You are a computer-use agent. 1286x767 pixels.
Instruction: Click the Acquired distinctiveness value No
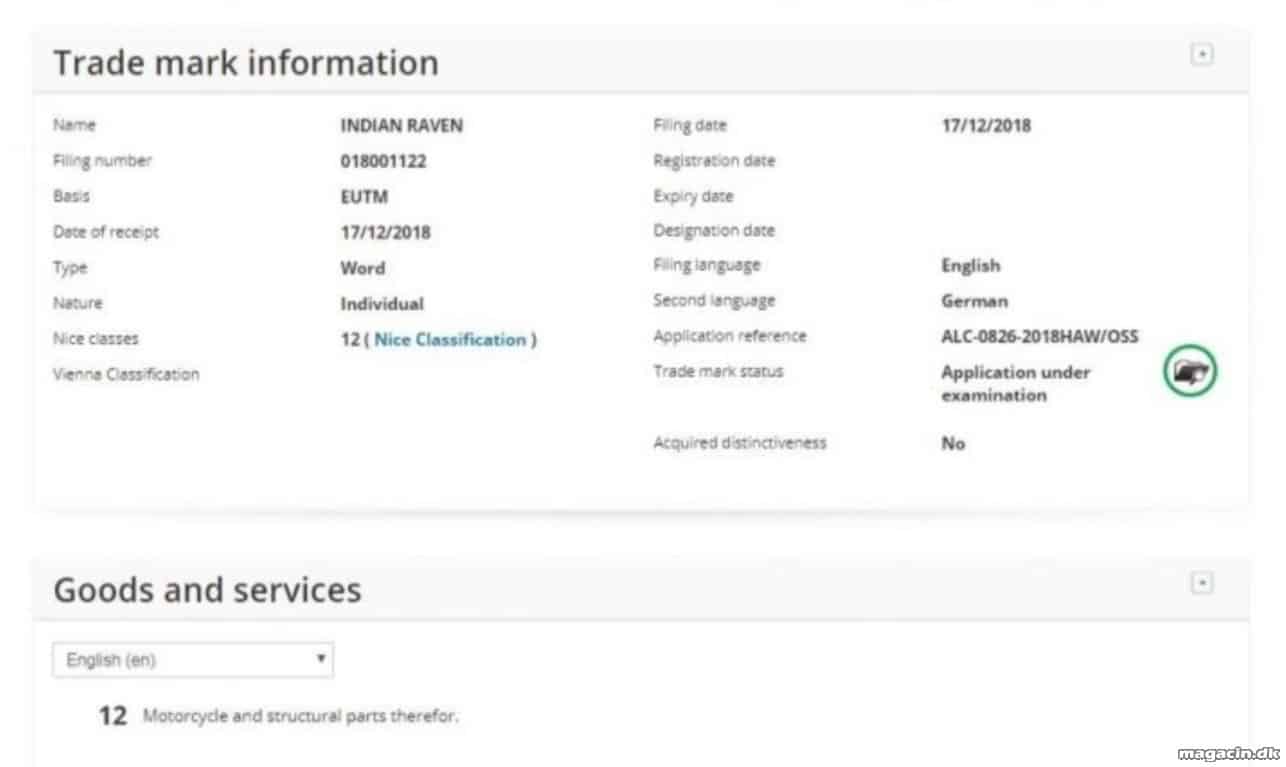[x=953, y=443]
